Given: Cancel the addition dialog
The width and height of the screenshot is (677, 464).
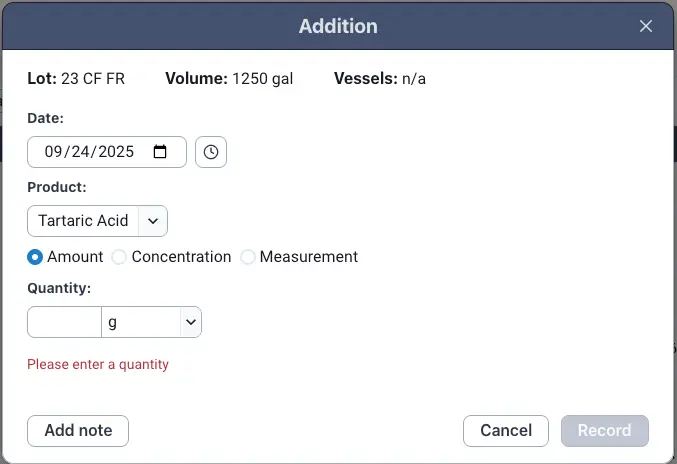Looking at the screenshot, I should (506, 431).
